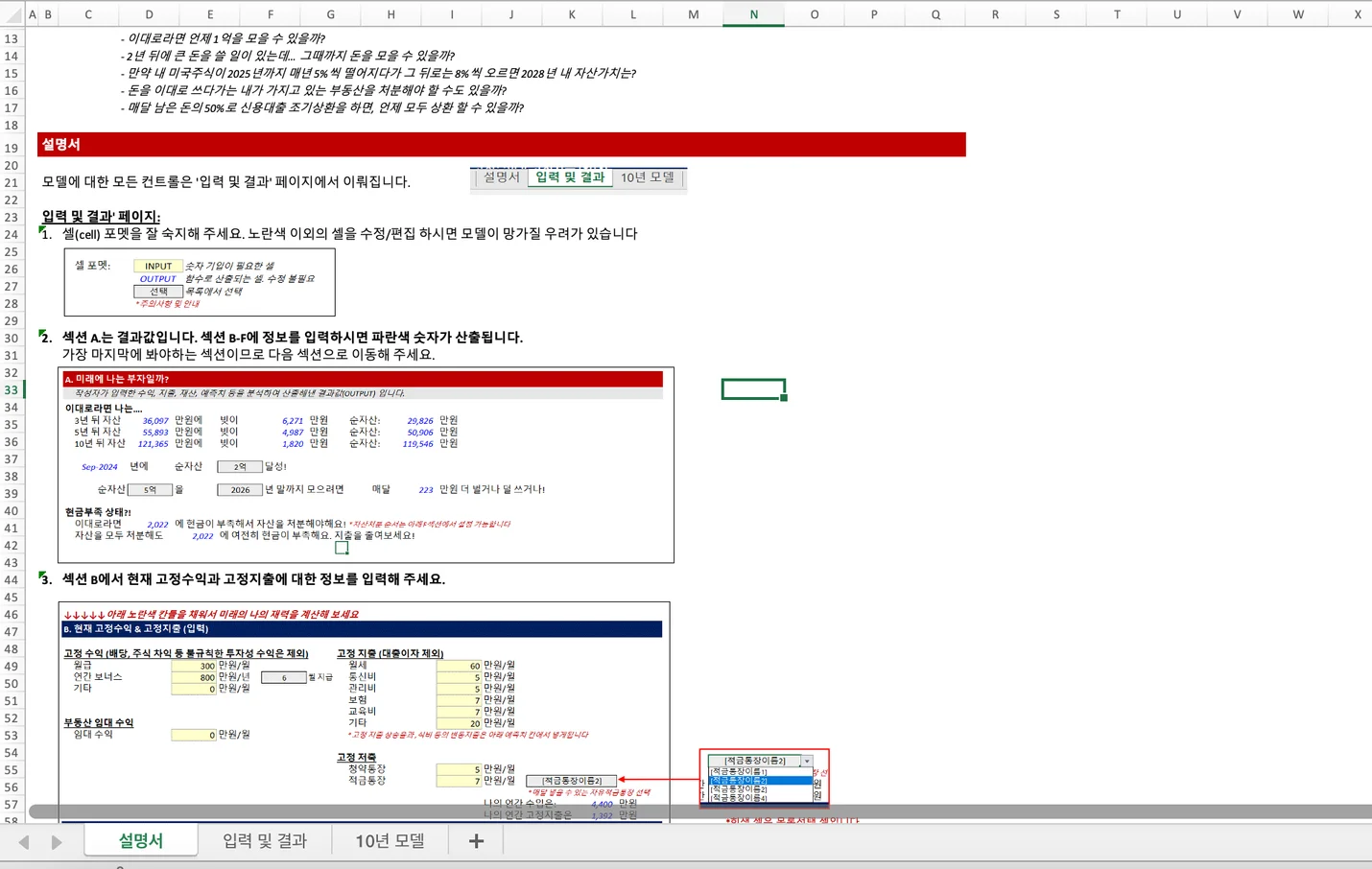Go to the previous sheet with the left arrow

tap(24, 841)
